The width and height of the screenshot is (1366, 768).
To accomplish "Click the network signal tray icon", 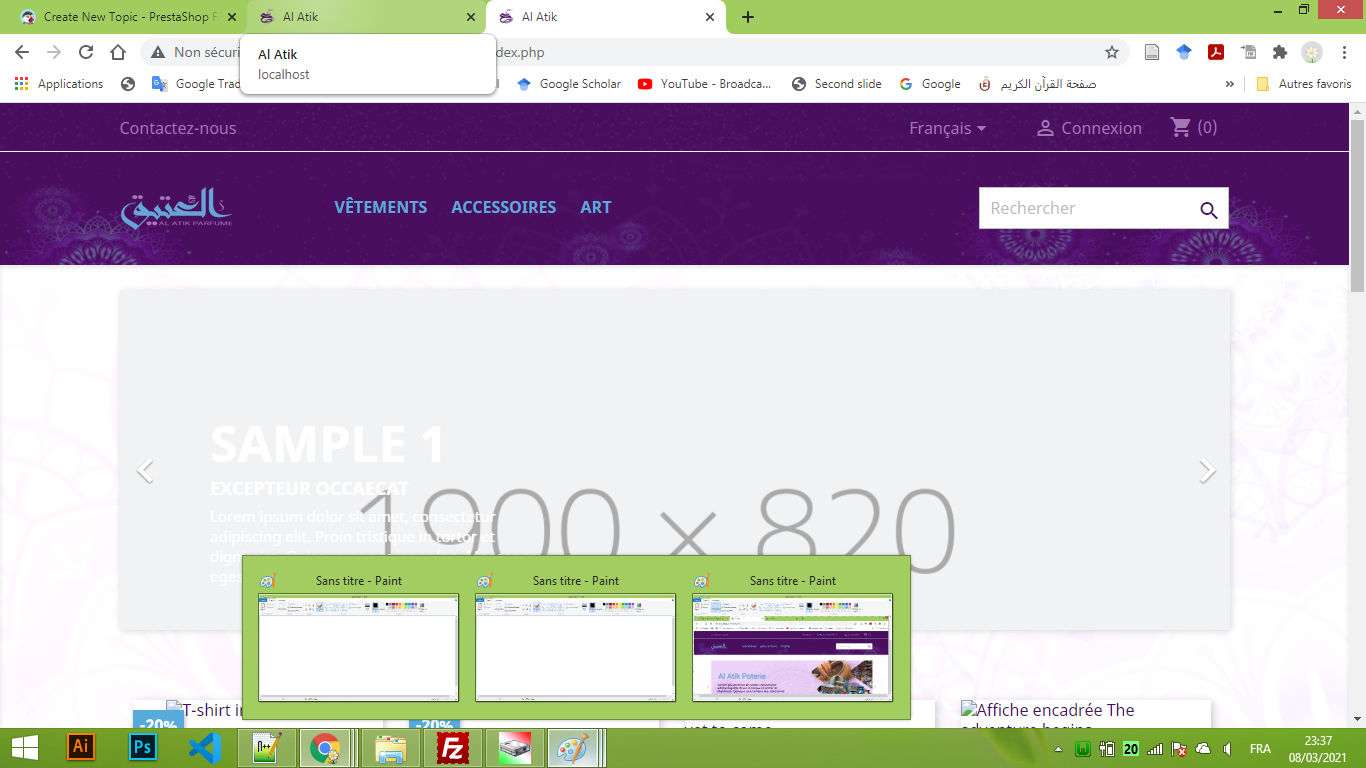I will 1155,749.
